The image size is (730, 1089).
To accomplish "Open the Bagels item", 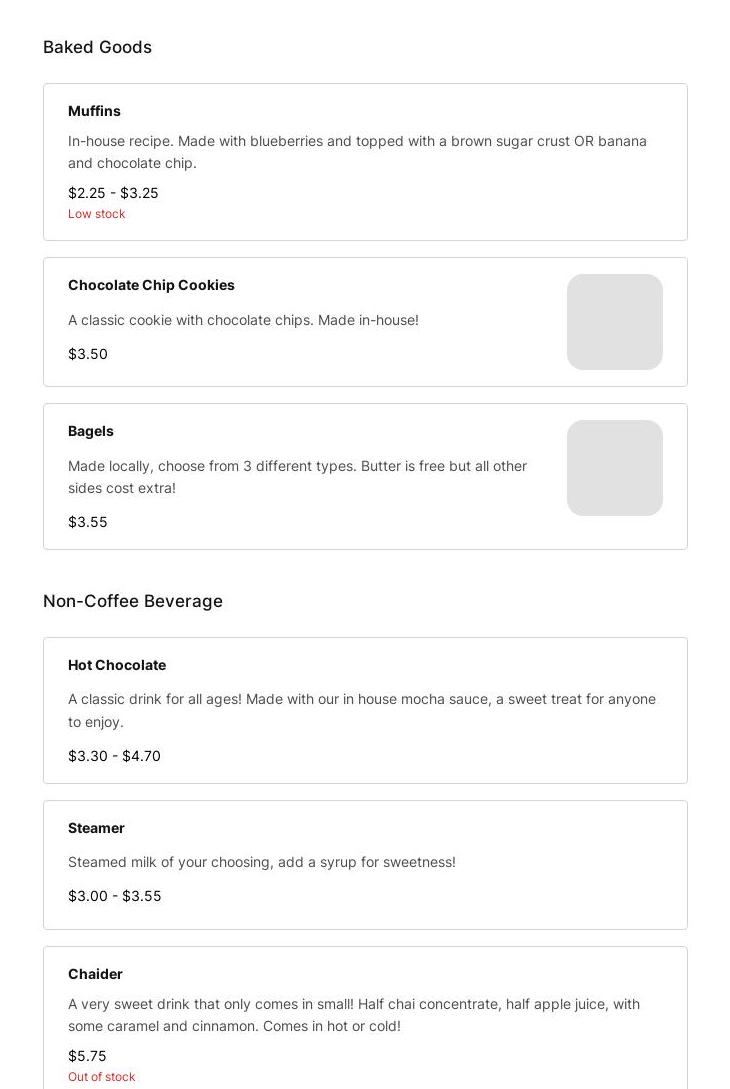I will (x=91, y=431).
